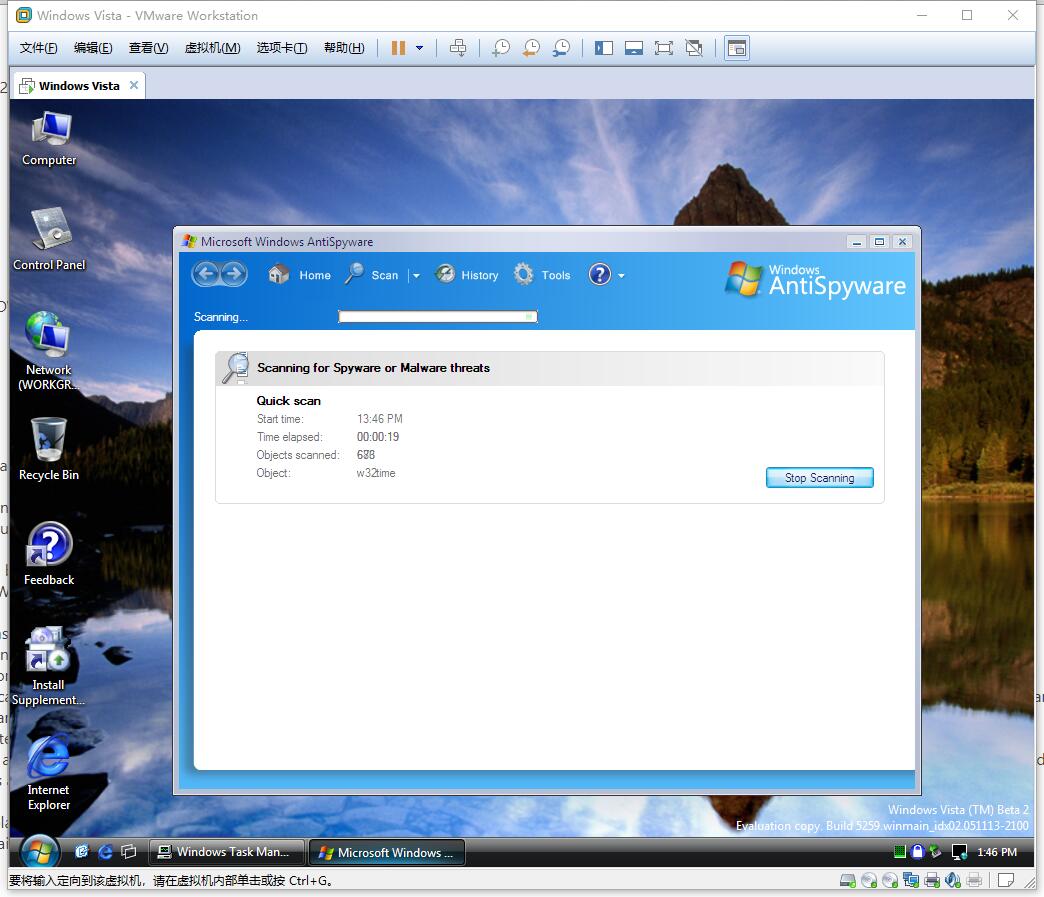Open the 选项卡(T) menu
1044x897 pixels.
(x=282, y=48)
